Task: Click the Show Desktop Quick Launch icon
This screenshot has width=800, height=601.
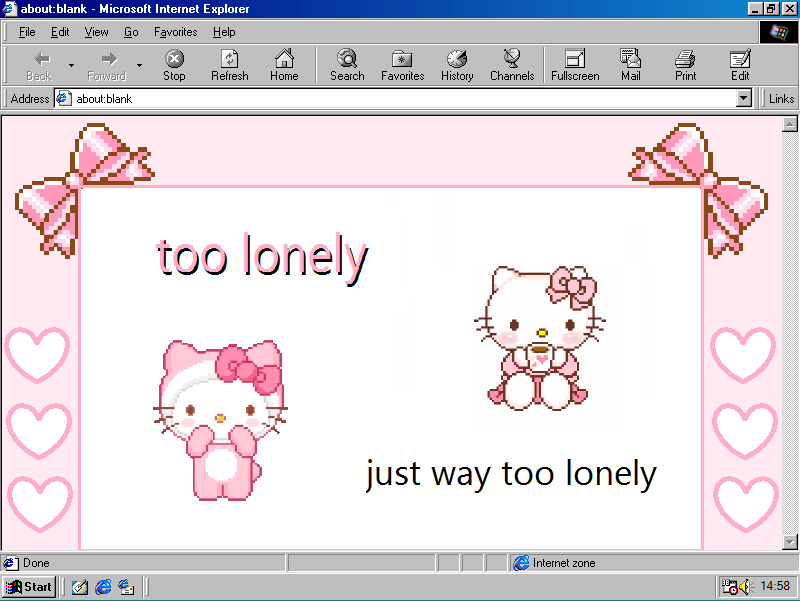Action: (80, 587)
